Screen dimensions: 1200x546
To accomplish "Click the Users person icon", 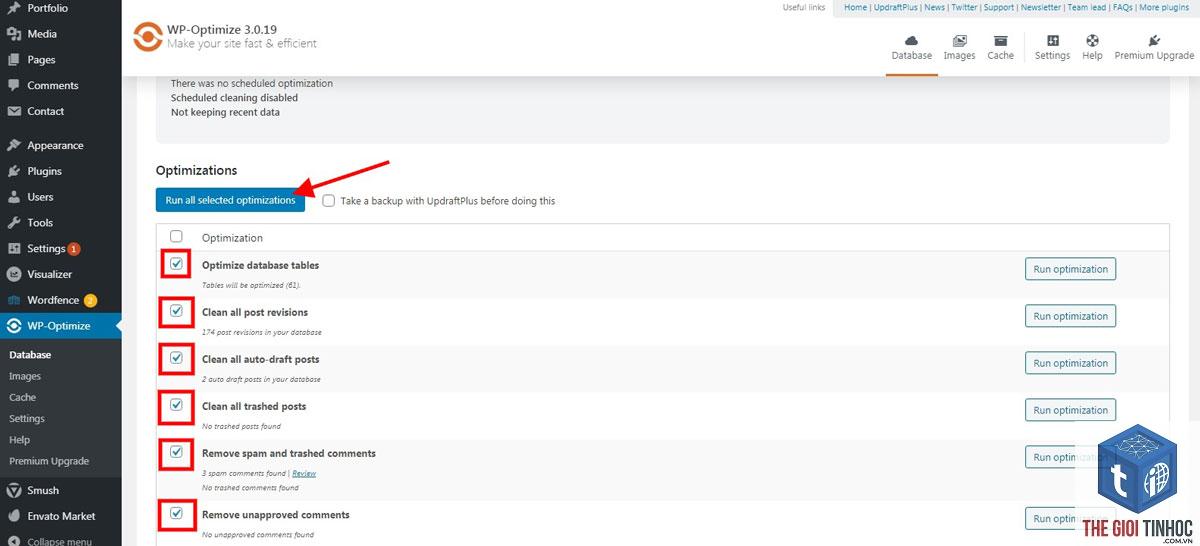I will pyautogui.click(x=14, y=197).
